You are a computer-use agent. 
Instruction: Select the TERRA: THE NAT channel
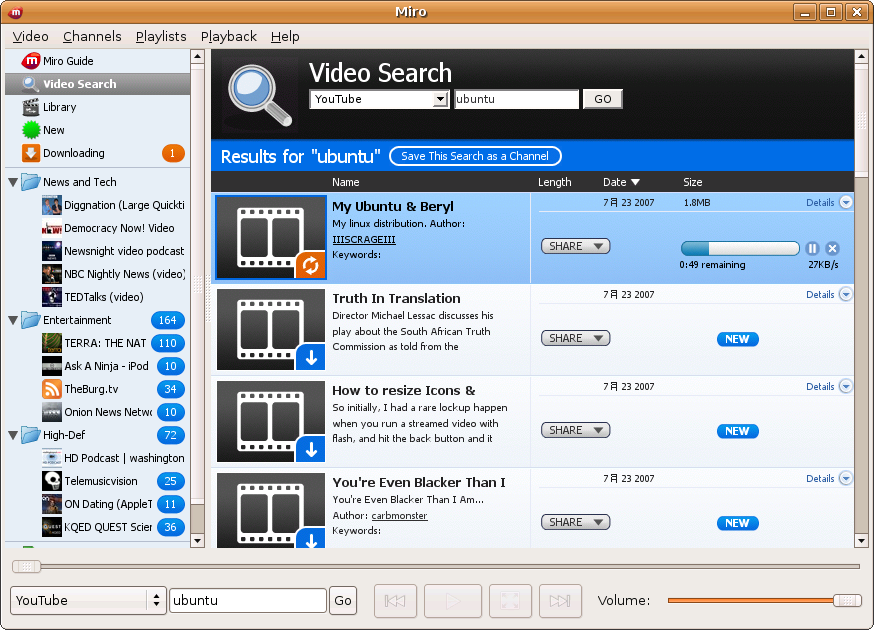pos(113,343)
